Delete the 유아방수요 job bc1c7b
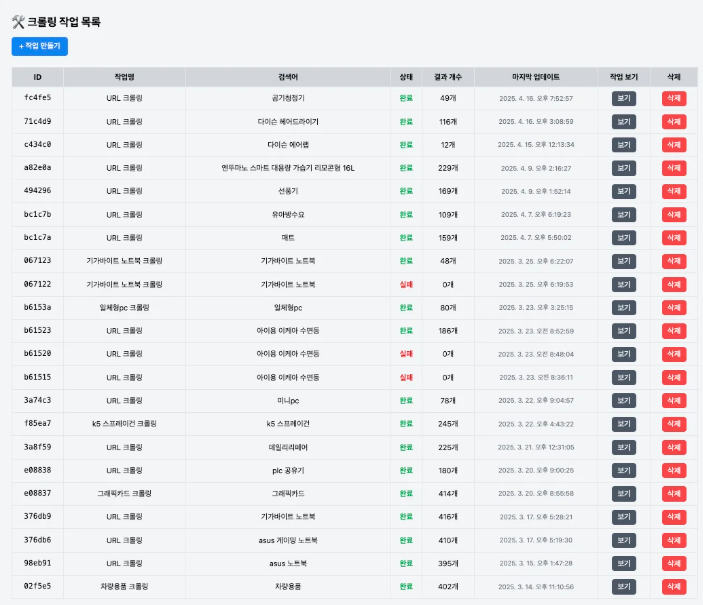The height and width of the screenshot is (605, 703). coord(673,214)
